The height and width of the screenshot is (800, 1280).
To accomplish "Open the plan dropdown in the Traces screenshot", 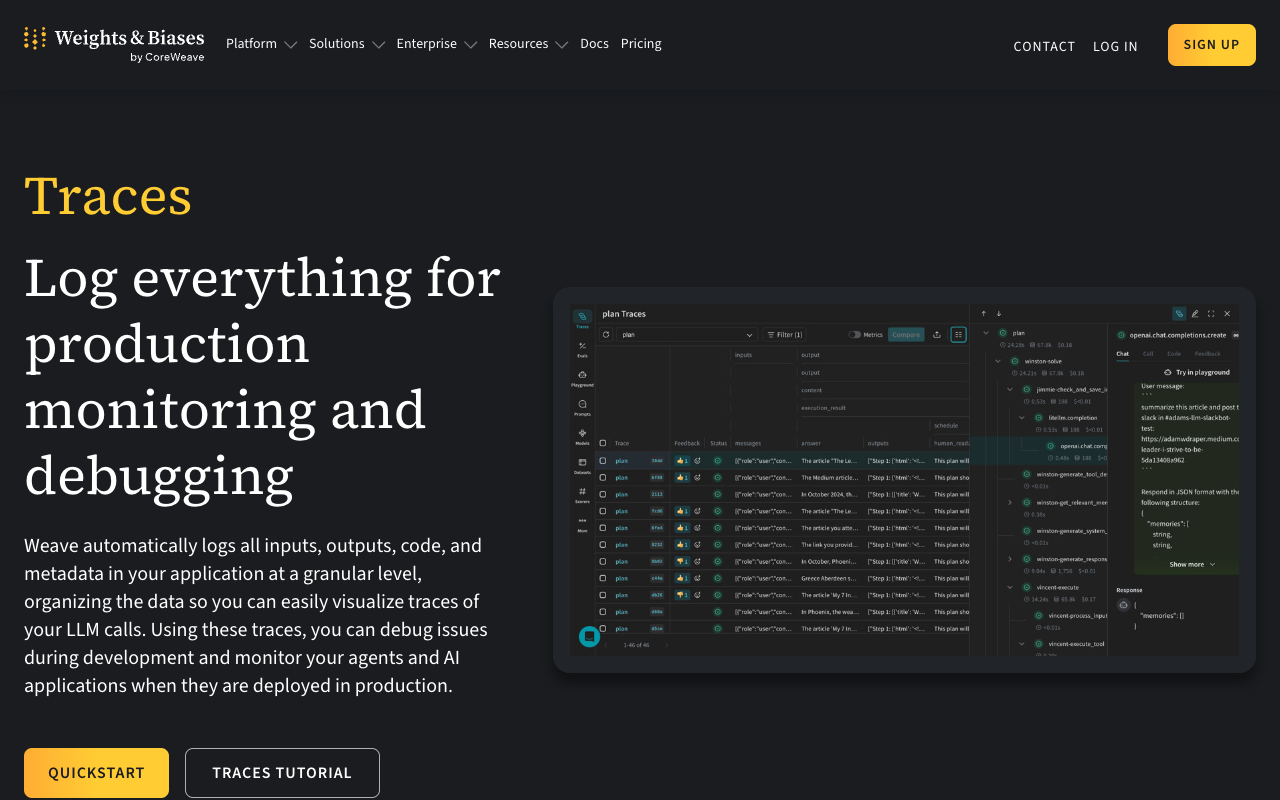I will 686,335.
